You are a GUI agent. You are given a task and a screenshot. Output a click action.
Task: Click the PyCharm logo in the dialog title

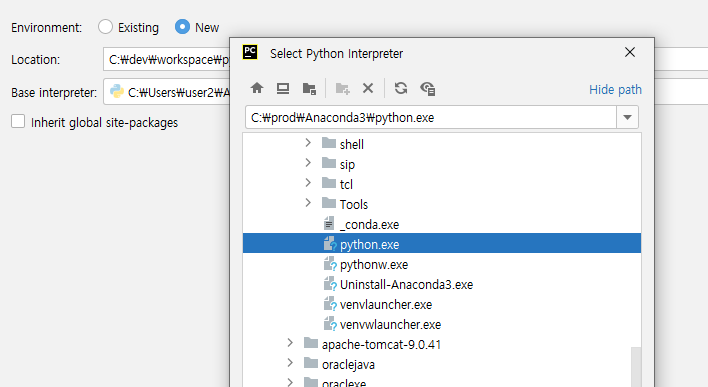click(x=250, y=52)
